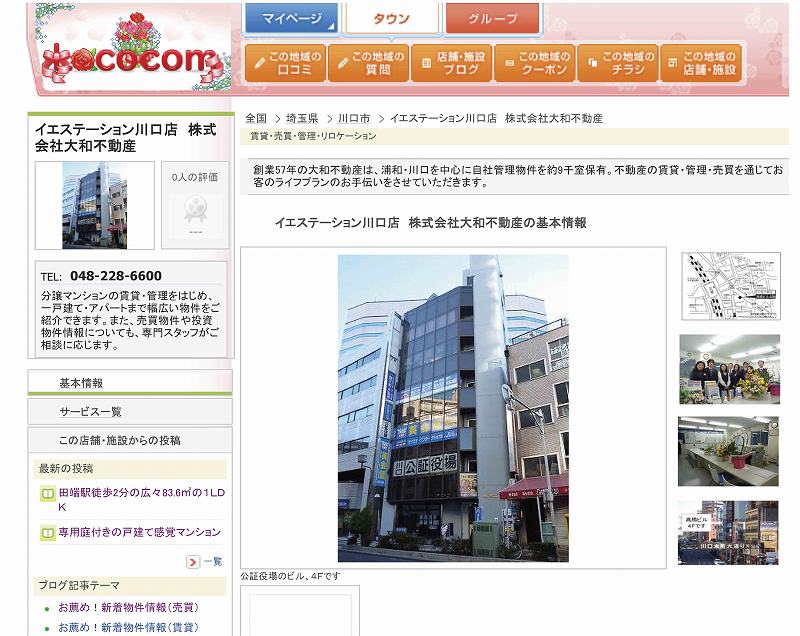Image resolution: width=800 pixels, height=636 pixels.
Task: Select サービス一覧 in sidebar menu
Action: 130,412
